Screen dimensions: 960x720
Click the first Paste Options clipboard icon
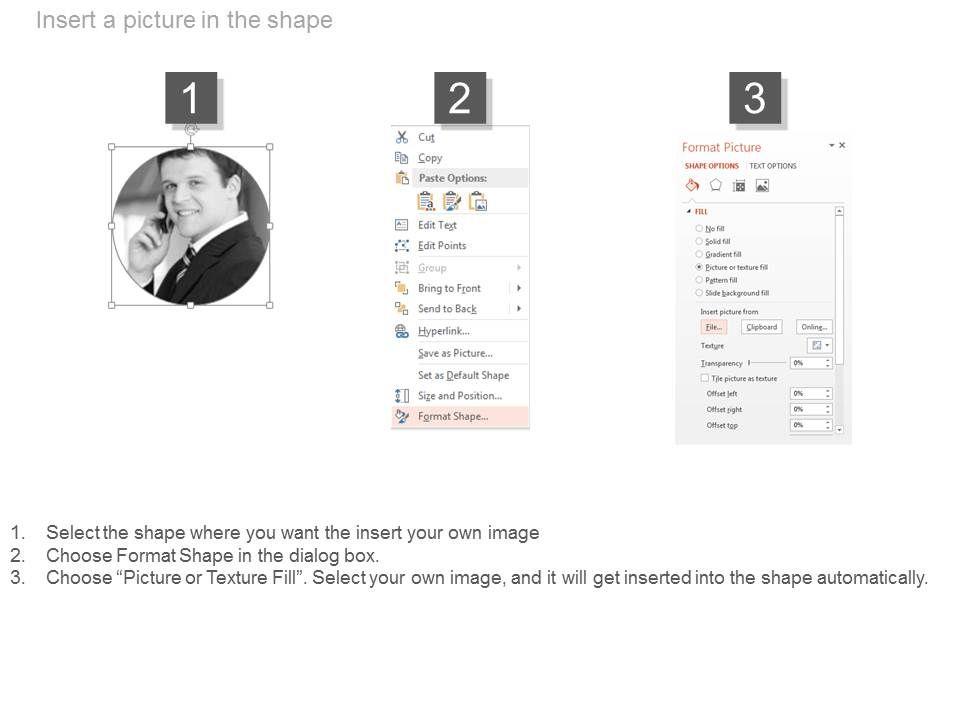point(426,201)
